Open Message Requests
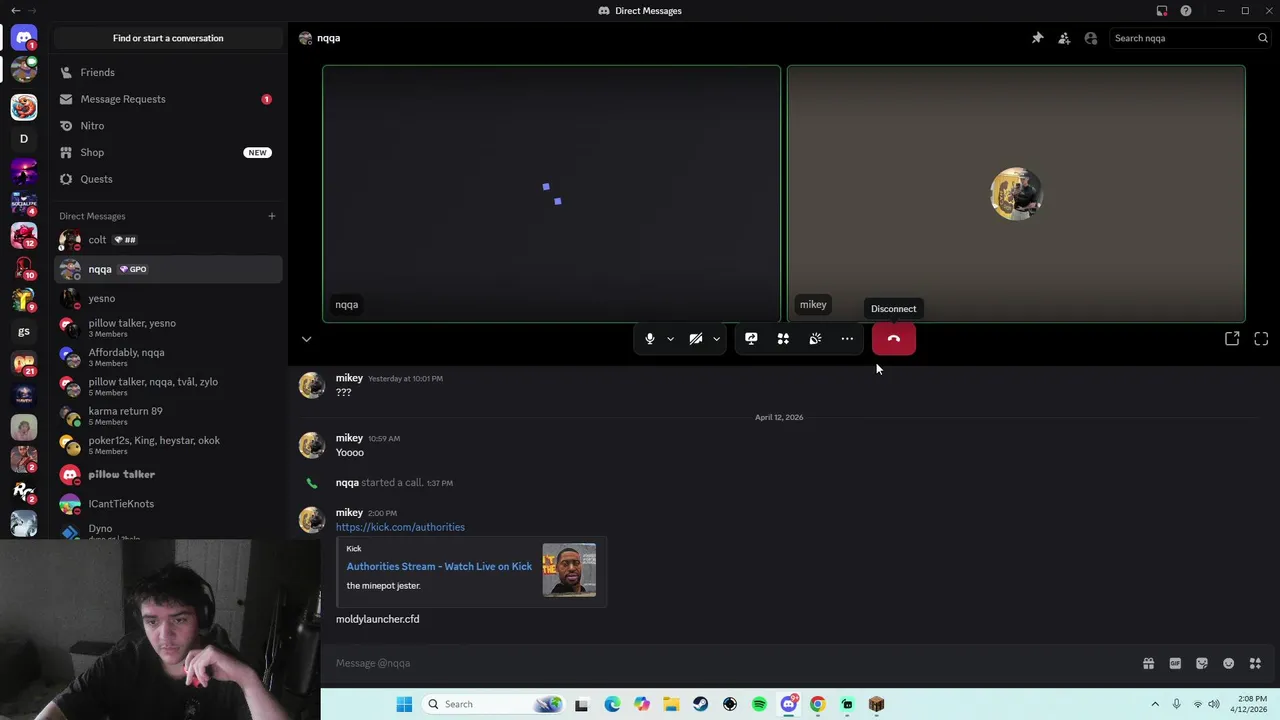Screen dimensions: 1280x720 pyautogui.click(x=168, y=99)
